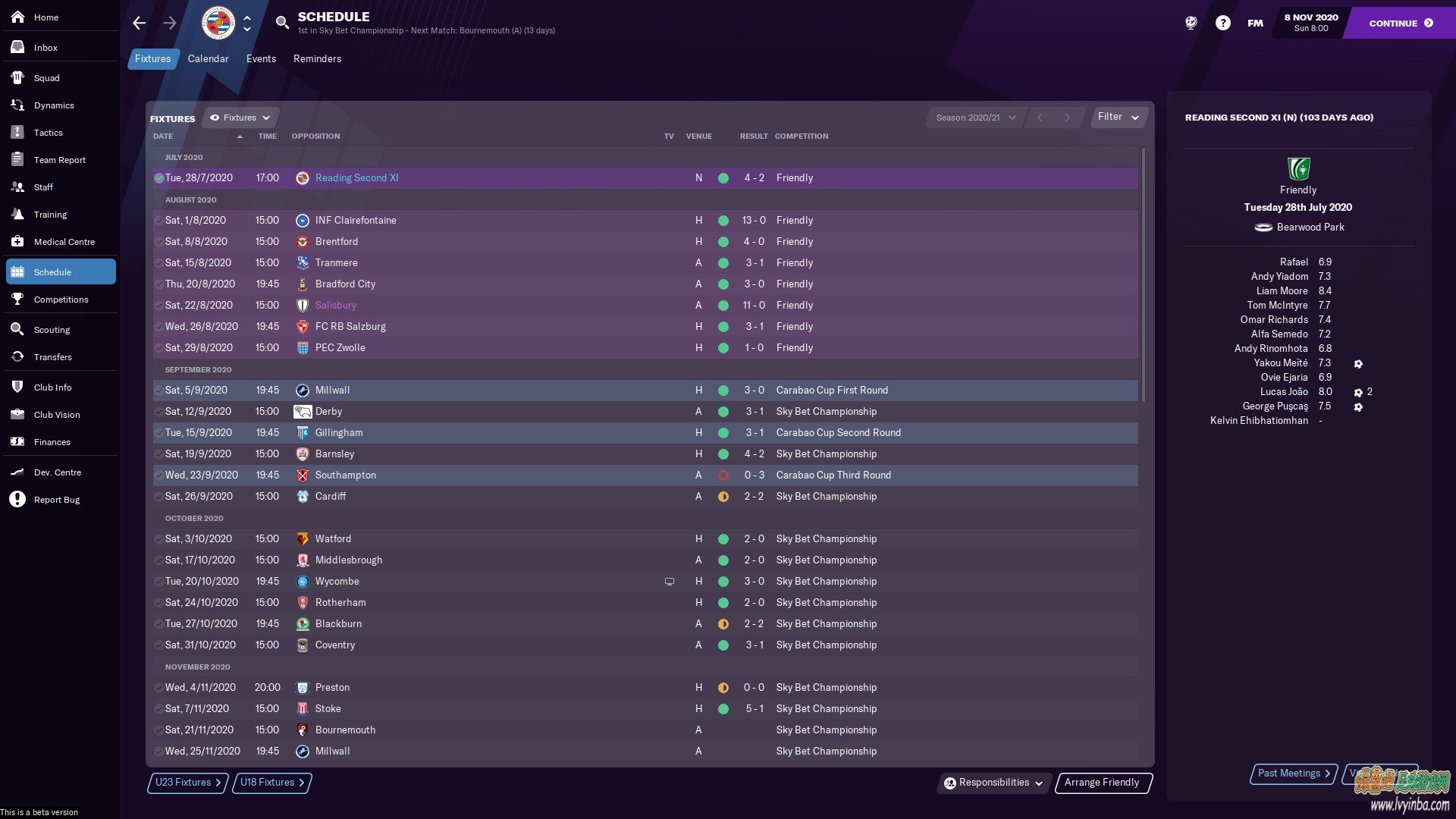Click the Reading club badge
The height and width of the screenshot is (819, 1456).
[218, 23]
